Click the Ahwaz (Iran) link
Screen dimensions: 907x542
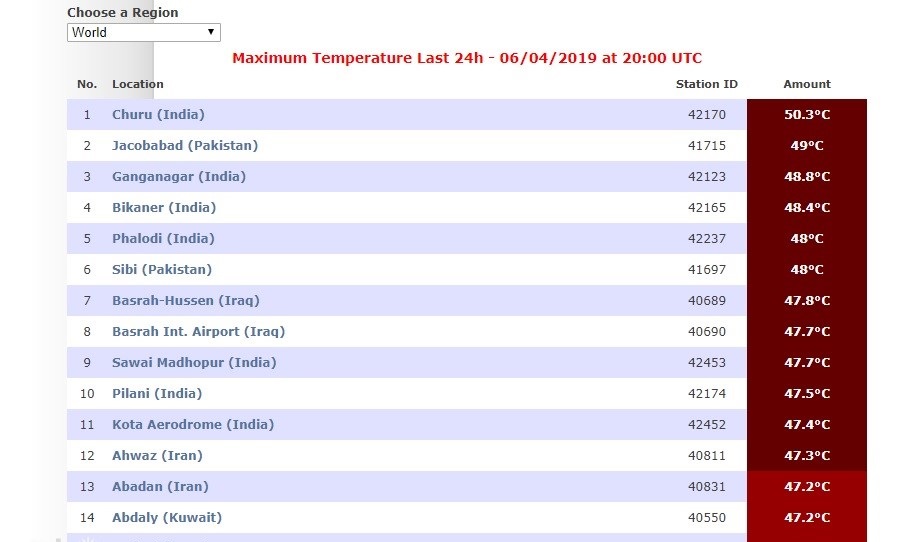click(x=157, y=456)
